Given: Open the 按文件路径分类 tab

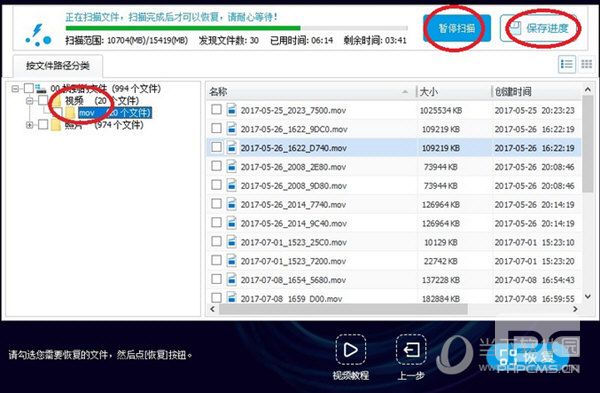Looking at the screenshot, I should tap(58, 65).
